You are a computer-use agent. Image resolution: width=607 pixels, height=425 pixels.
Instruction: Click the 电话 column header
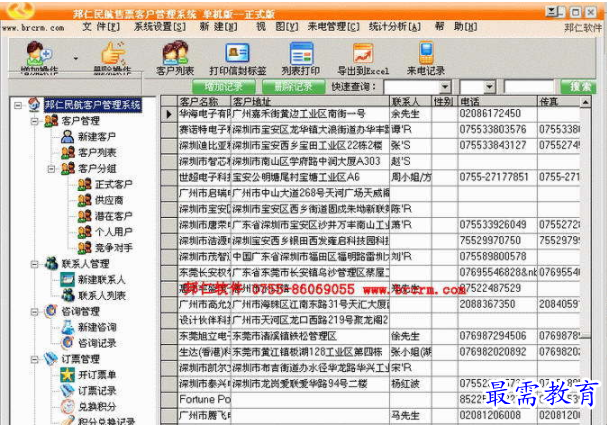(x=497, y=101)
